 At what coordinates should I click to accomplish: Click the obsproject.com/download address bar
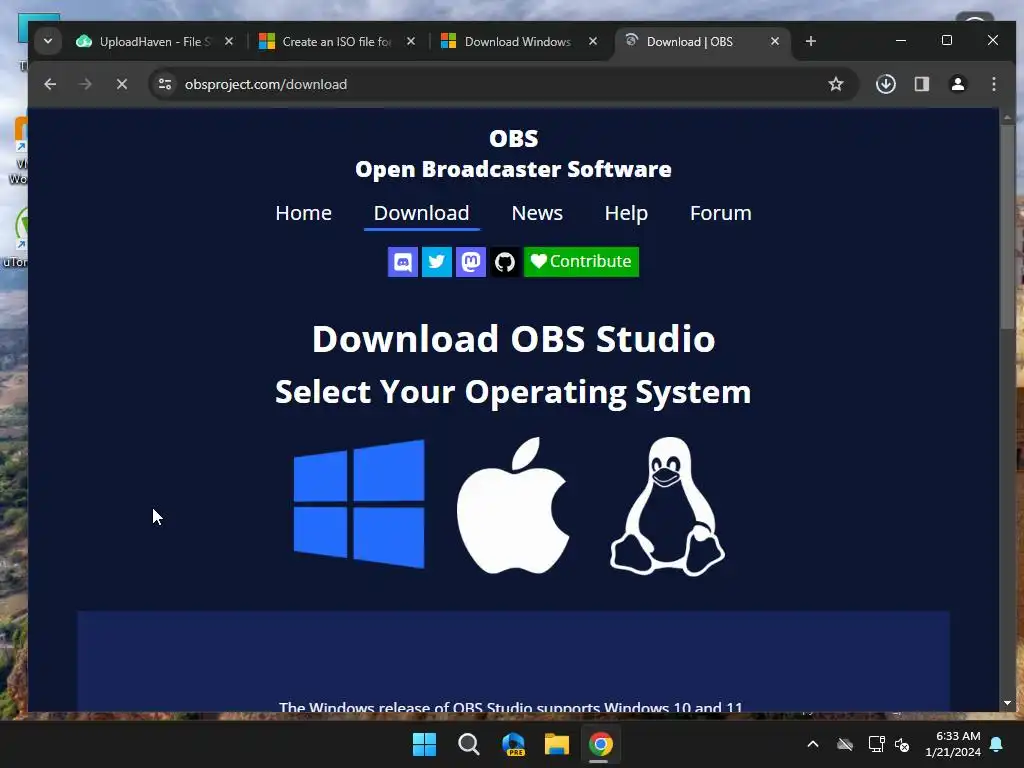[x=503, y=84]
